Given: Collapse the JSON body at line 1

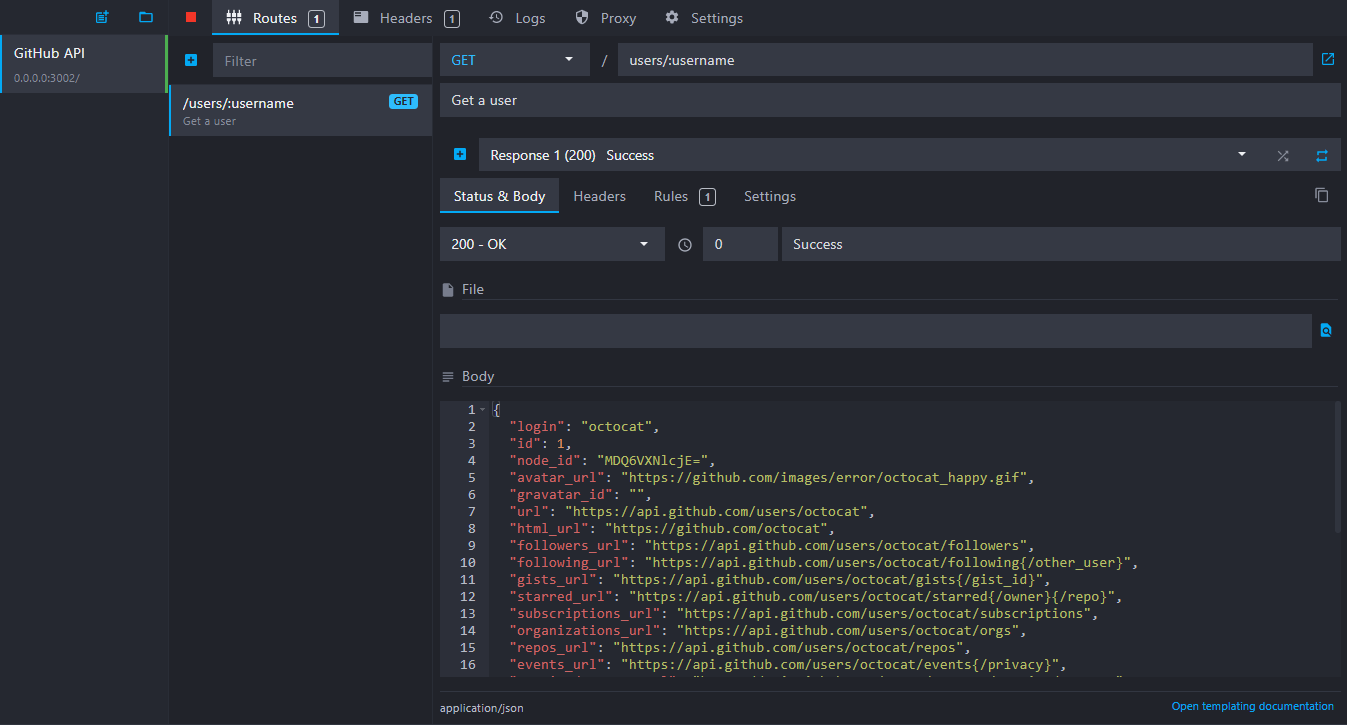Looking at the screenshot, I should pos(483,410).
